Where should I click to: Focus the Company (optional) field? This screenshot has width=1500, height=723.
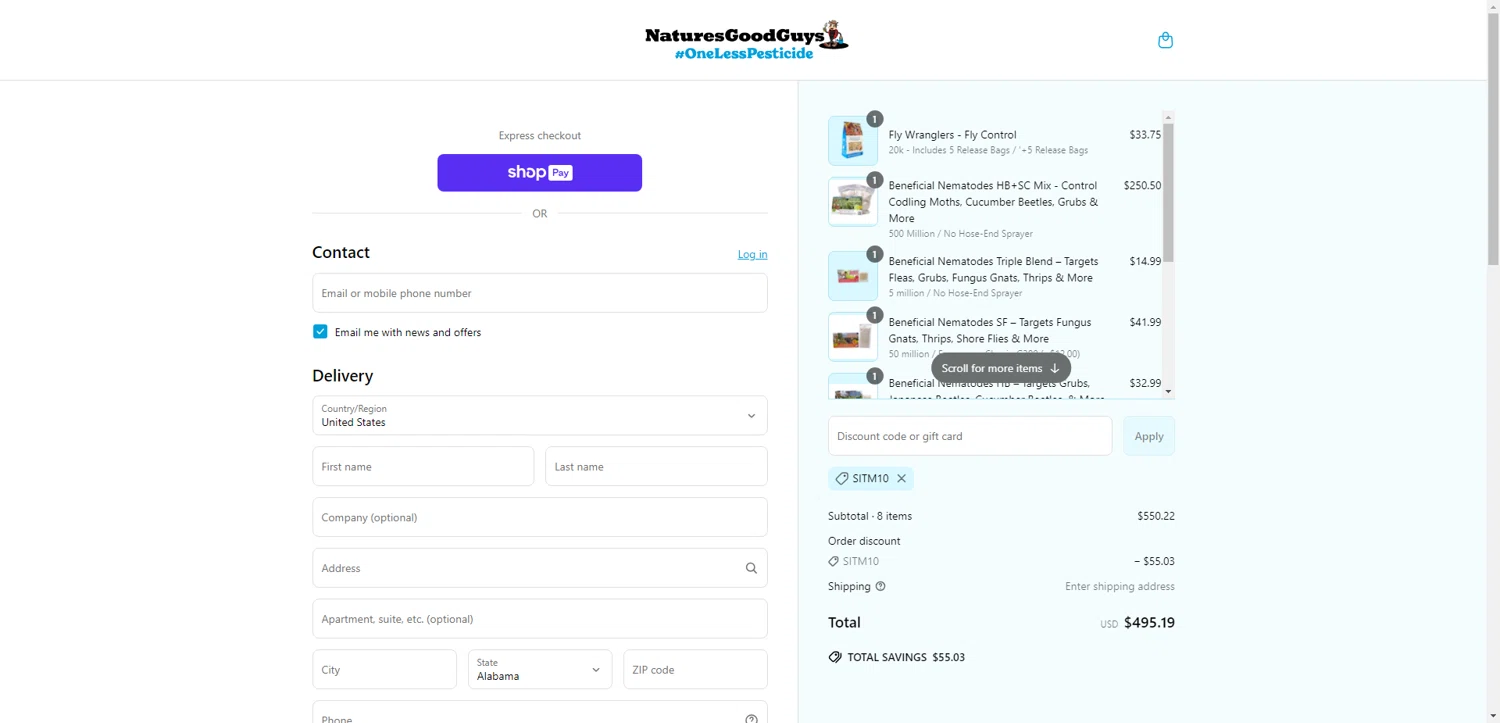point(540,517)
